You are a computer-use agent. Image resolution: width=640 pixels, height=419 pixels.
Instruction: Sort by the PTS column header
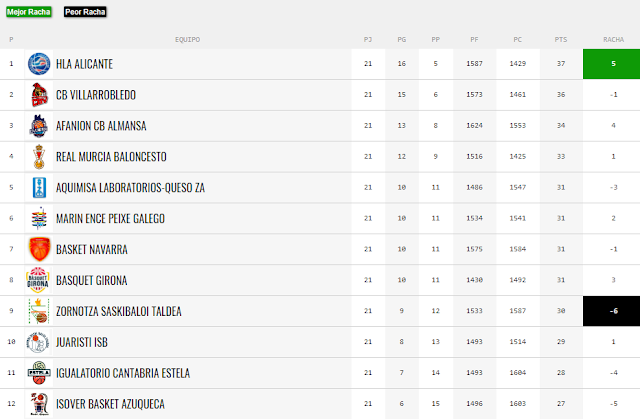tap(561, 40)
